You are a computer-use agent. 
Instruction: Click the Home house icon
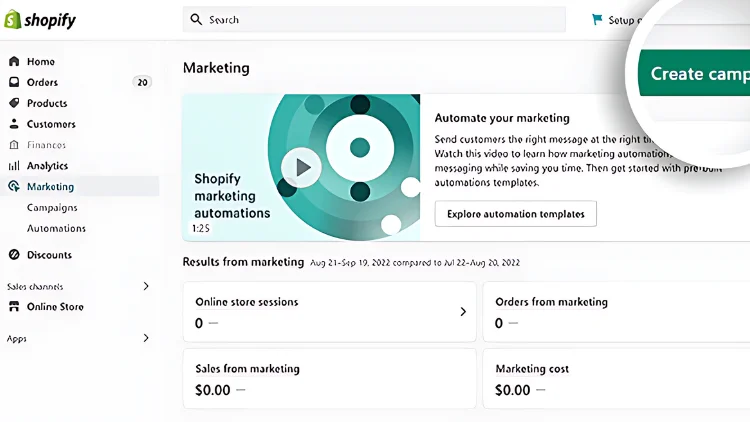[x=14, y=61]
